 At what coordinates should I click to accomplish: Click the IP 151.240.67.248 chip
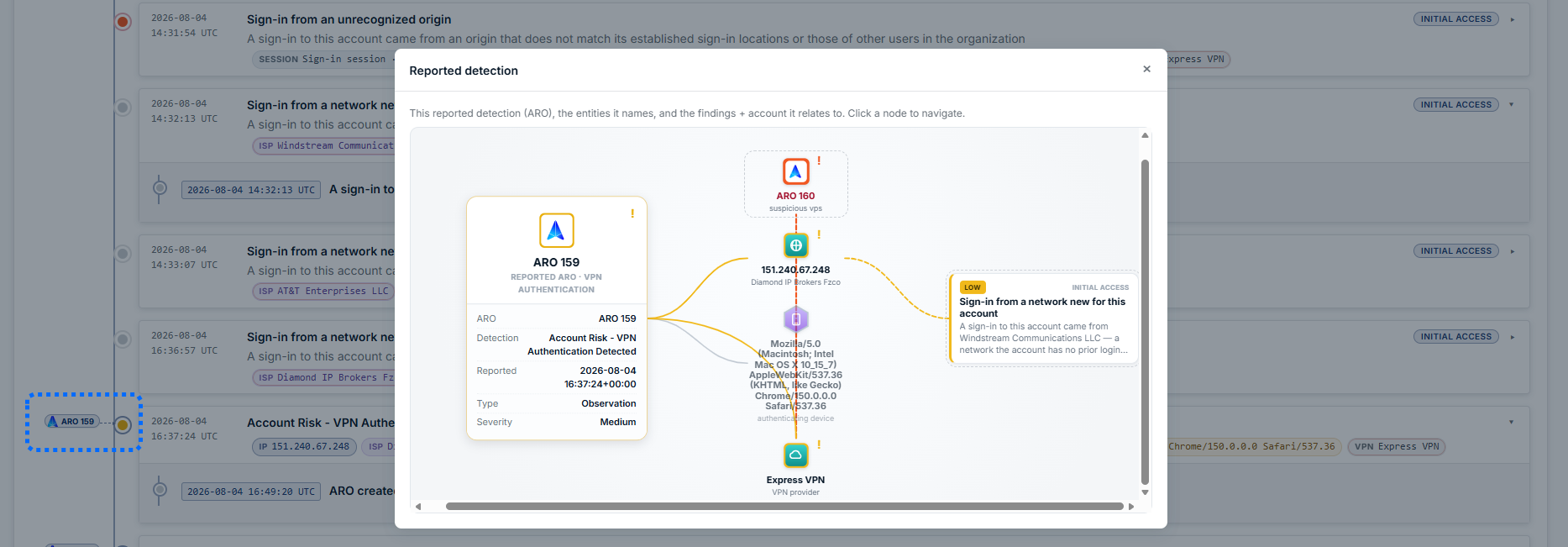click(x=303, y=447)
